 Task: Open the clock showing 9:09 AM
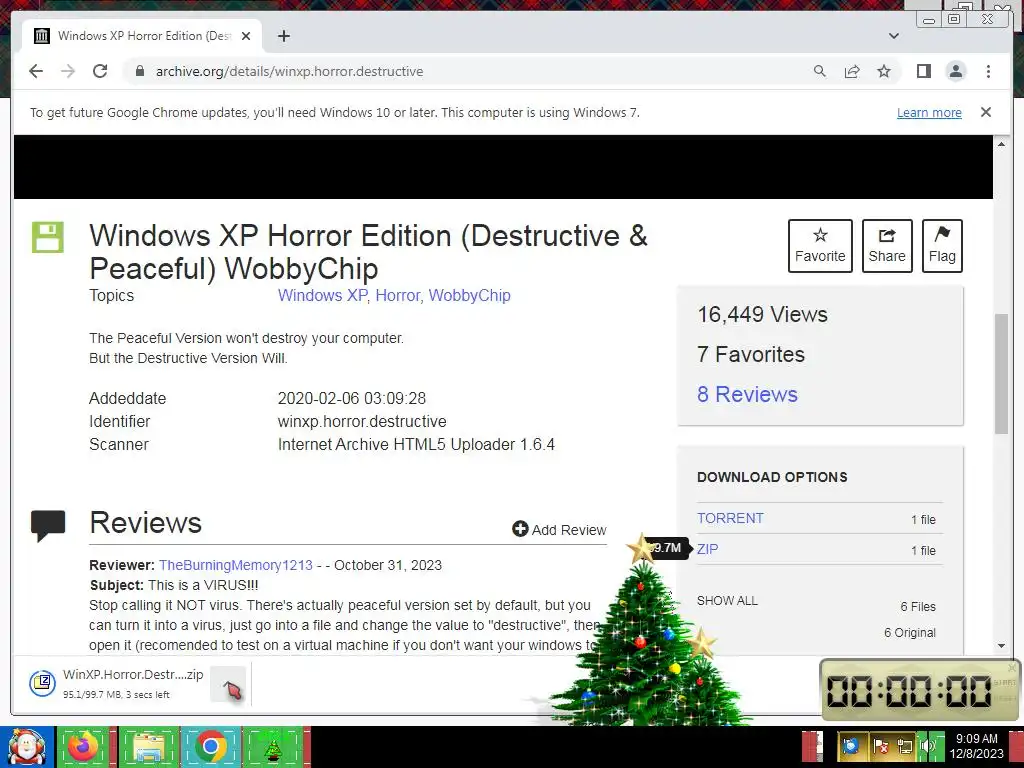coord(976,746)
